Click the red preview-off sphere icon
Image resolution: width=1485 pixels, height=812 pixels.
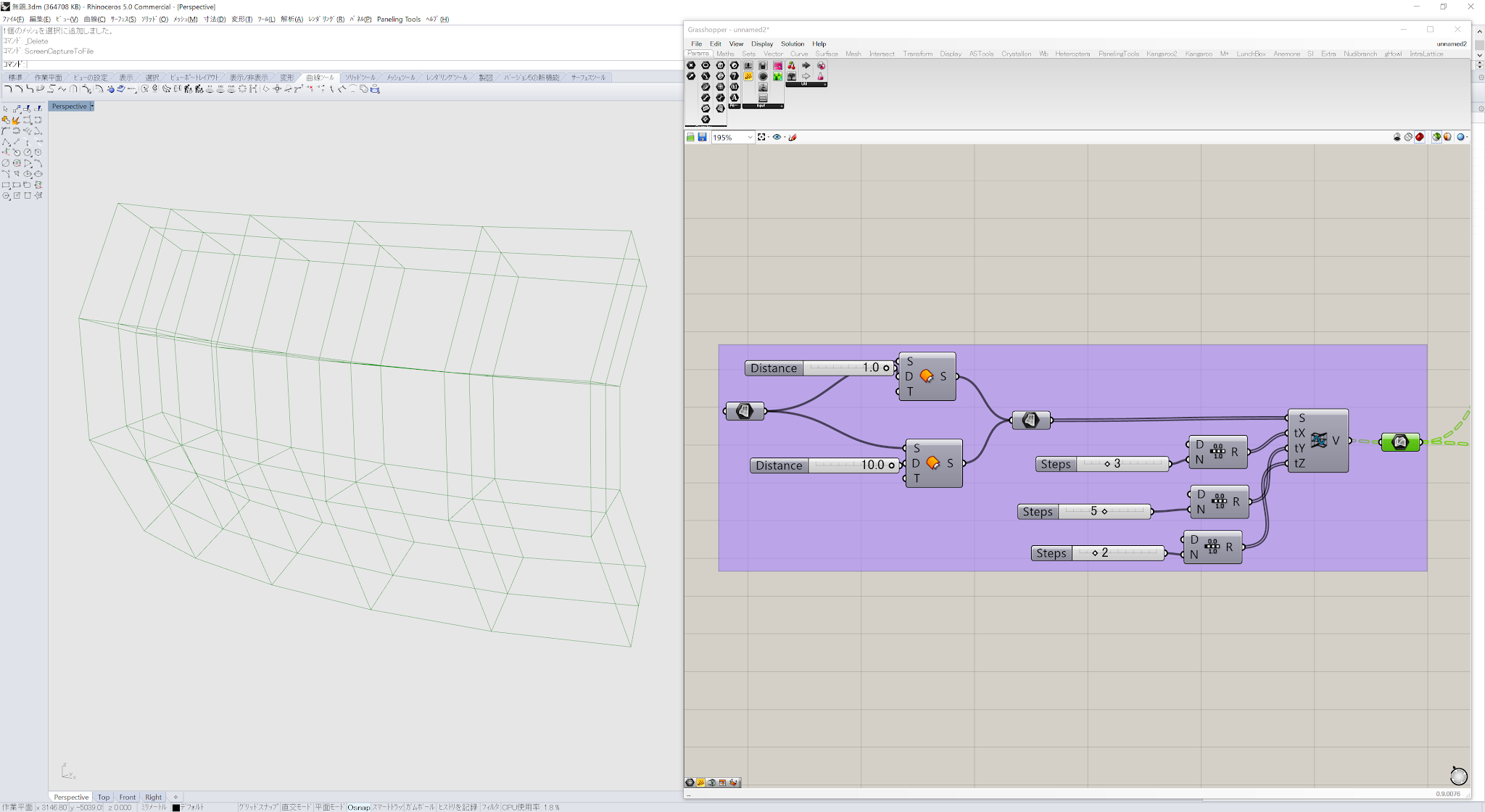[1420, 137]
